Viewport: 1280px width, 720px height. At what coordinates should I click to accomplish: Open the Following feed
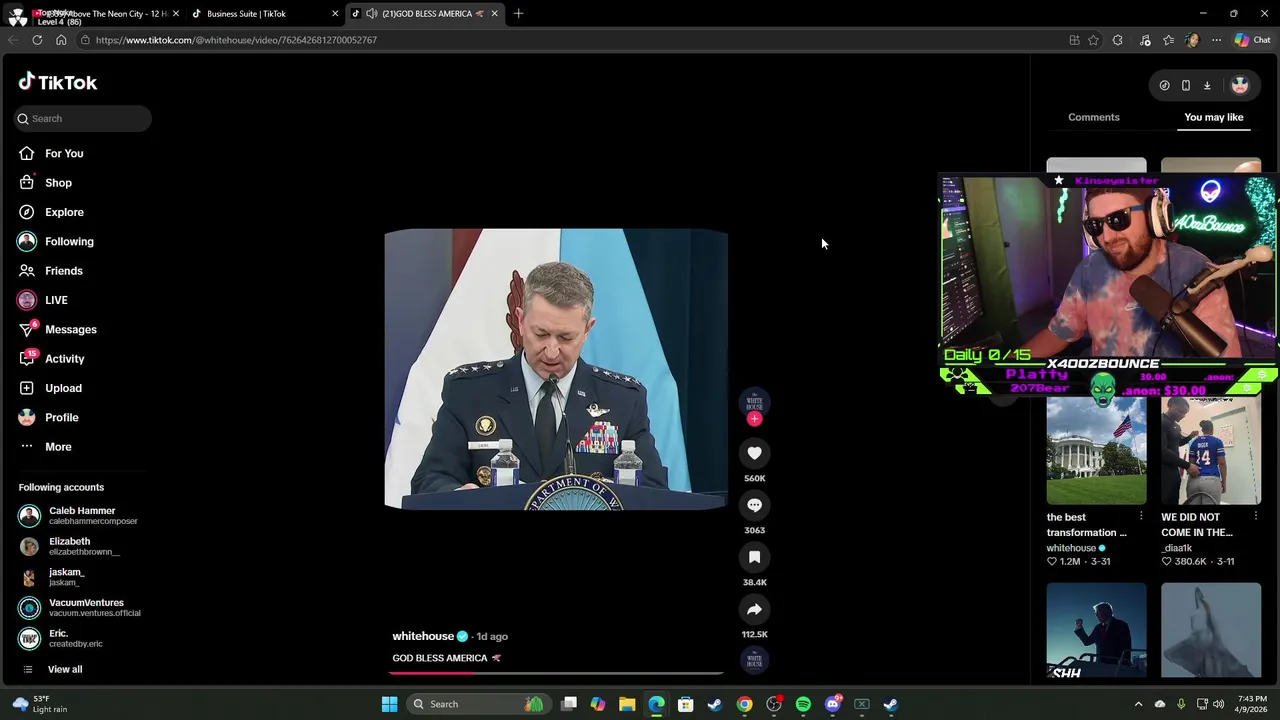point(55,241)
